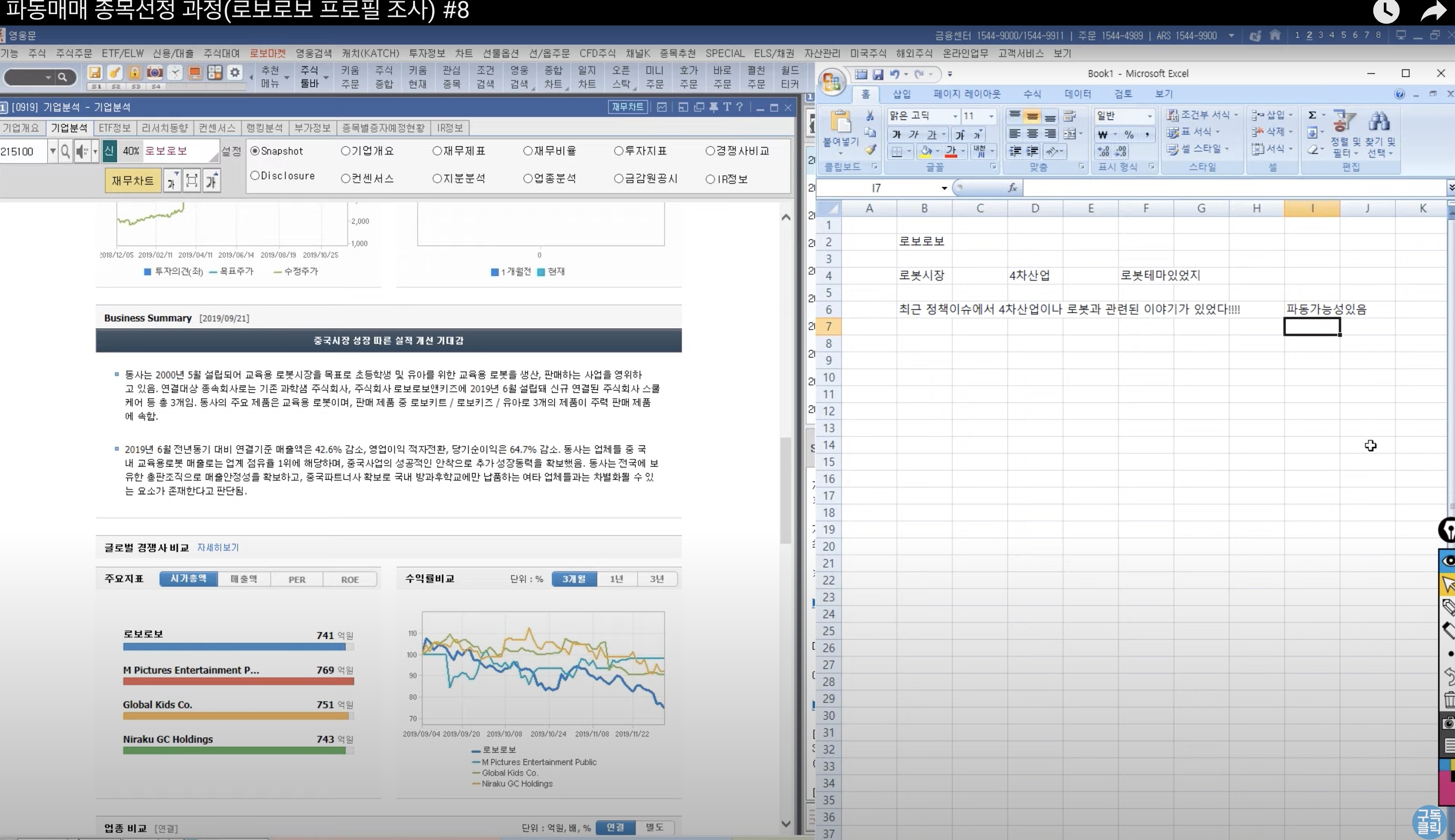Open the Excel Name Box dropdown arrow

point(944,188)
